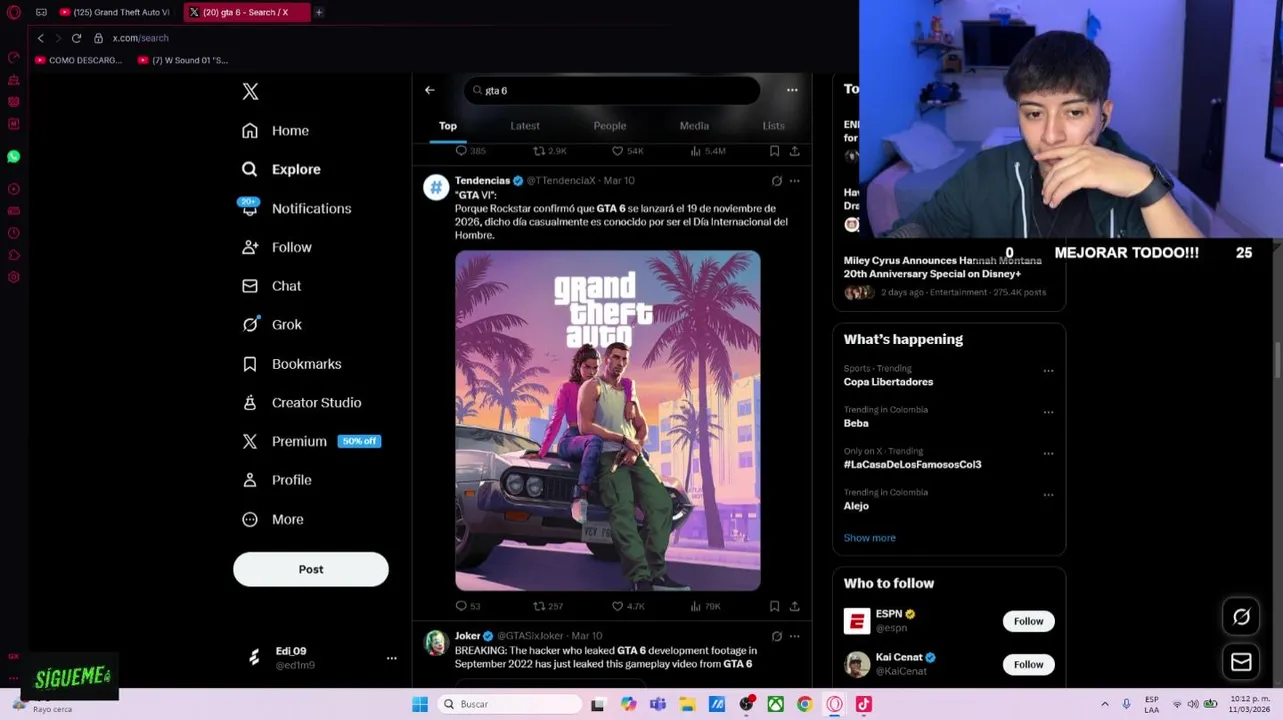The image size is (1283, 720).
Task: Switch to the Lists tab
Action: (774, 126)
